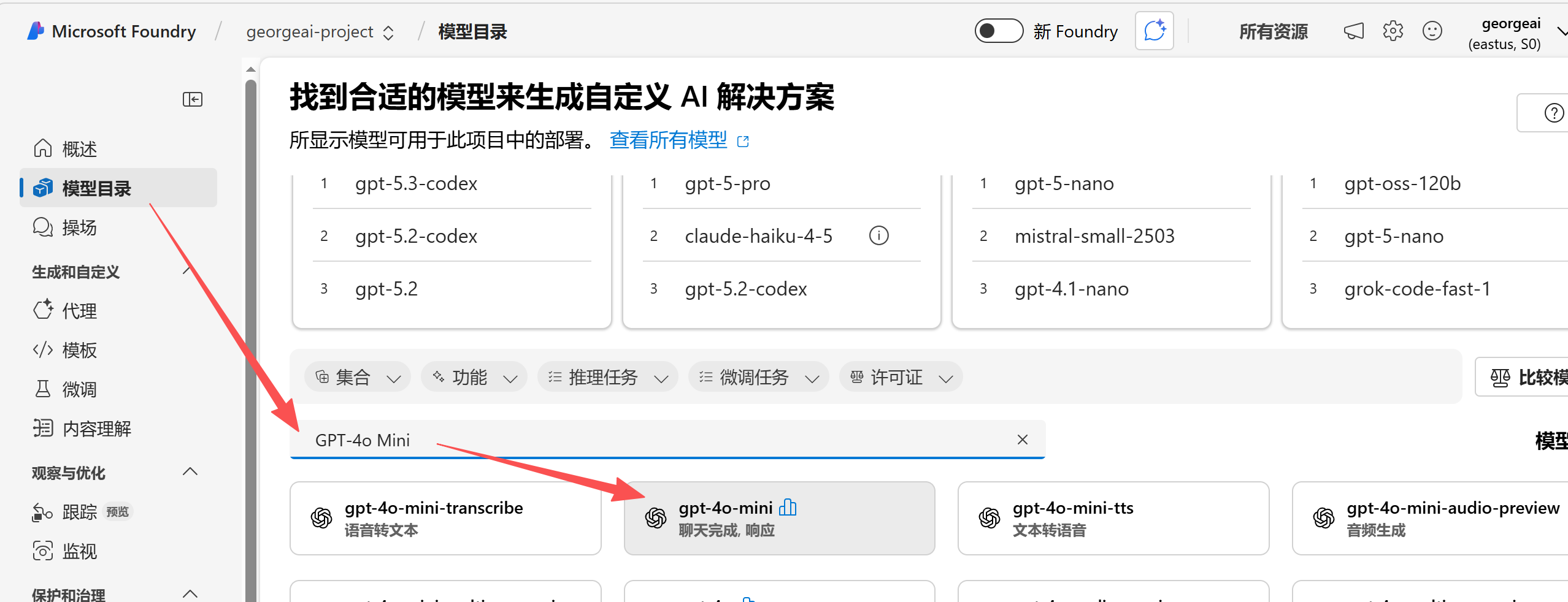Image resolution: width=1568 pixels, height=602 pixels.
Task: Go to 概述 in the sidebar
Action: coord(118,148)
